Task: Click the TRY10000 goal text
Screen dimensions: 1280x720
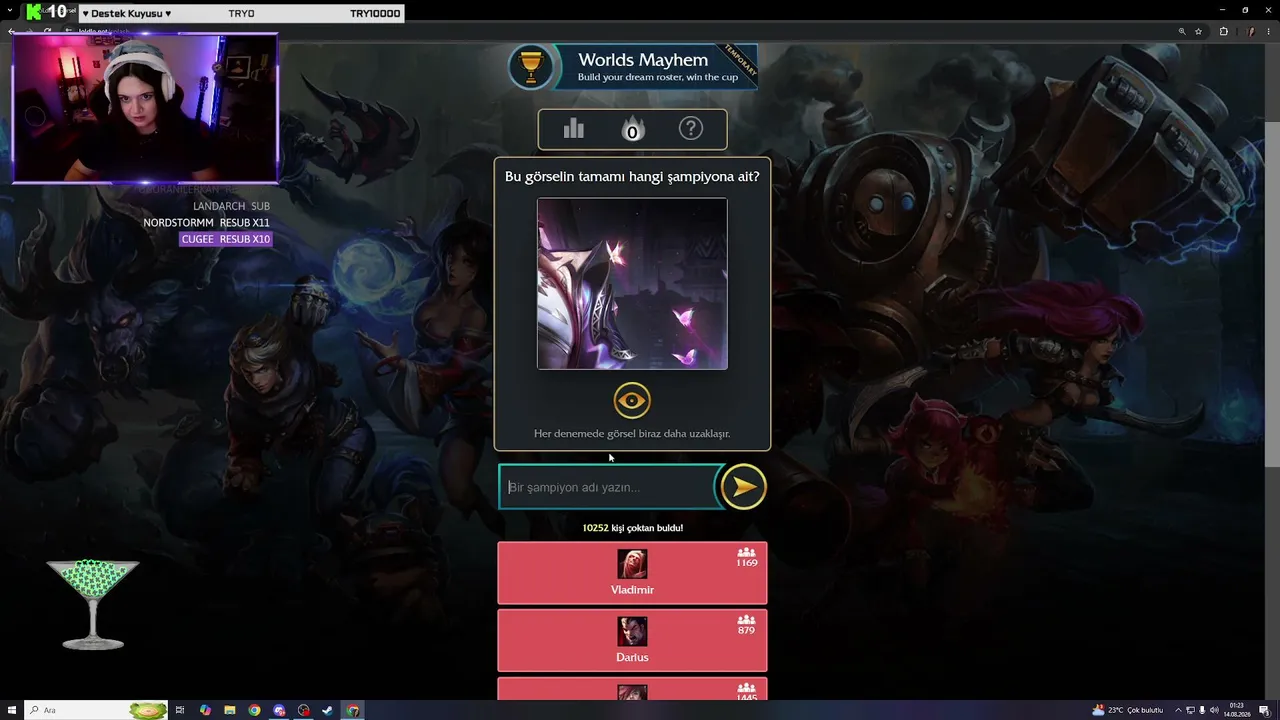Action: coord(375,14)
